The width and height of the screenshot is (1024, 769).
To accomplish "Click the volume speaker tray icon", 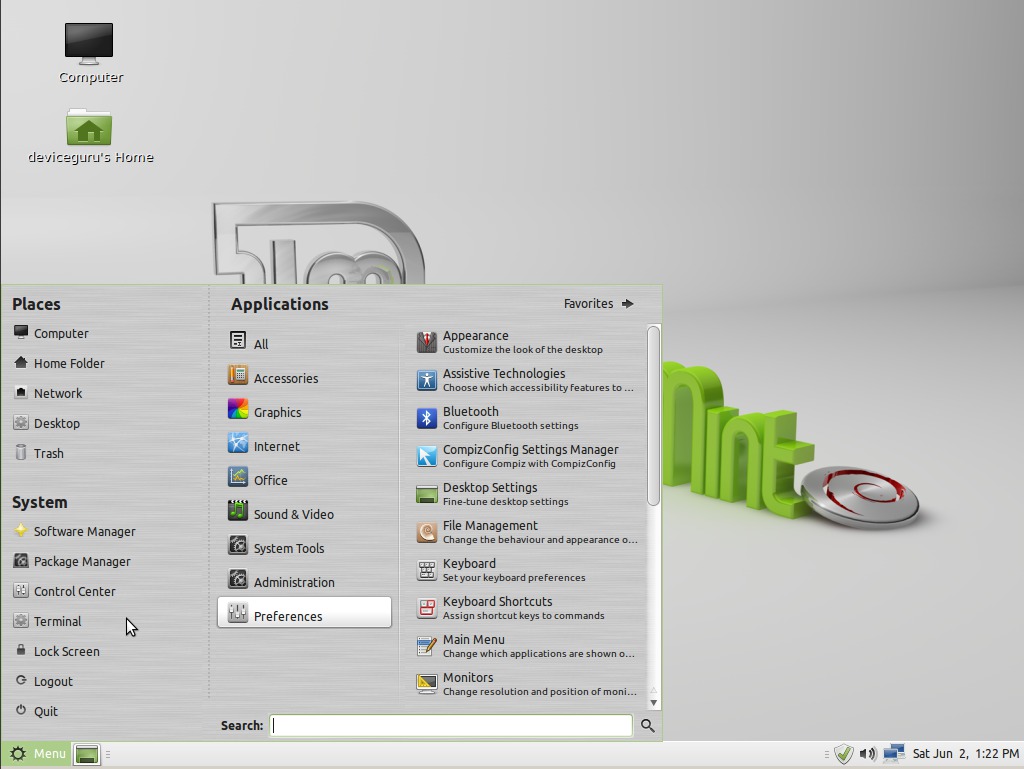I will coord(867,754).
